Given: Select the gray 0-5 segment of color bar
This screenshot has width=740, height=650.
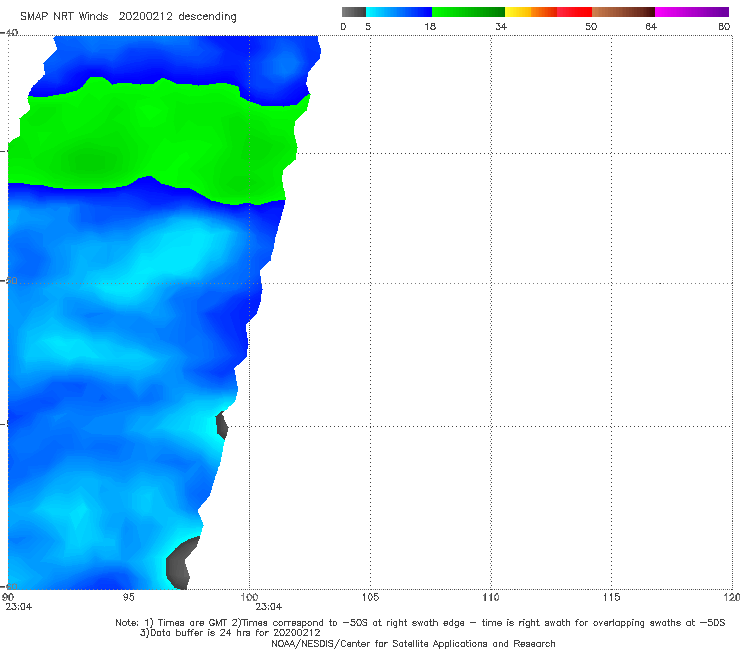Looking at the screenshot, I should [354, 12].
